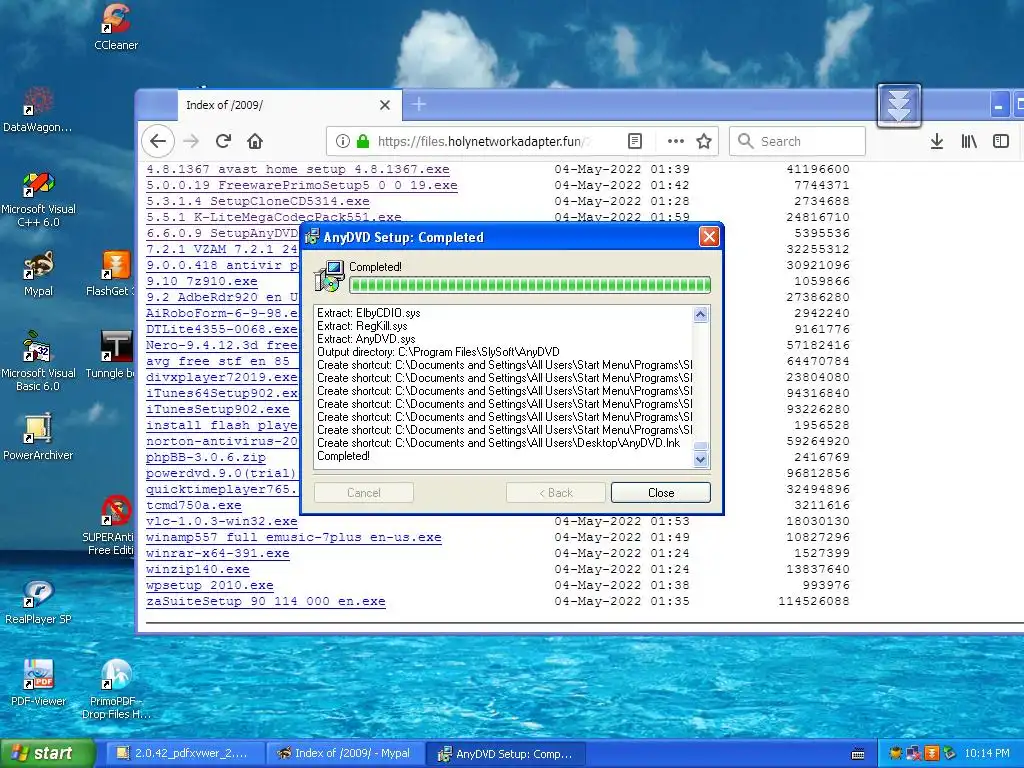View site information via the info icon
This screenshot has width=1024, height=768.
pyautogui.click(x=342, y=141)
